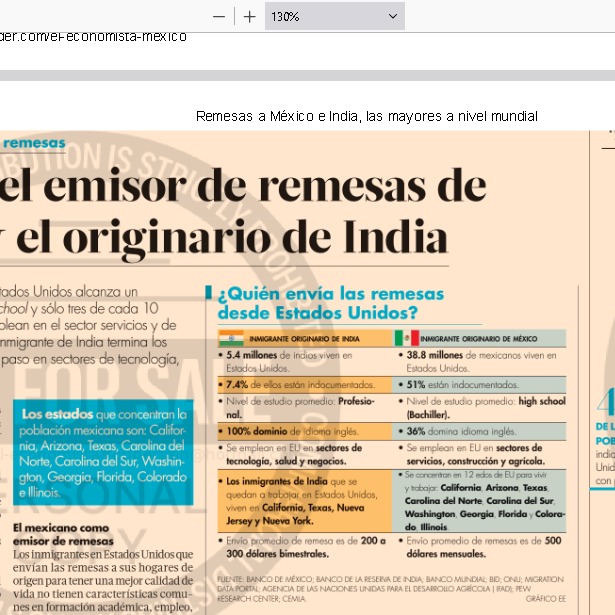
Task: Click the Mexico flag icon in table
Action: click(406, 338)
